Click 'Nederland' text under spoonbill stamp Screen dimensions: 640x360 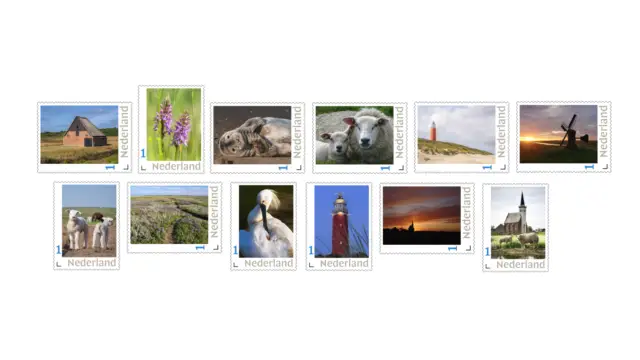(x=269, y=264)
